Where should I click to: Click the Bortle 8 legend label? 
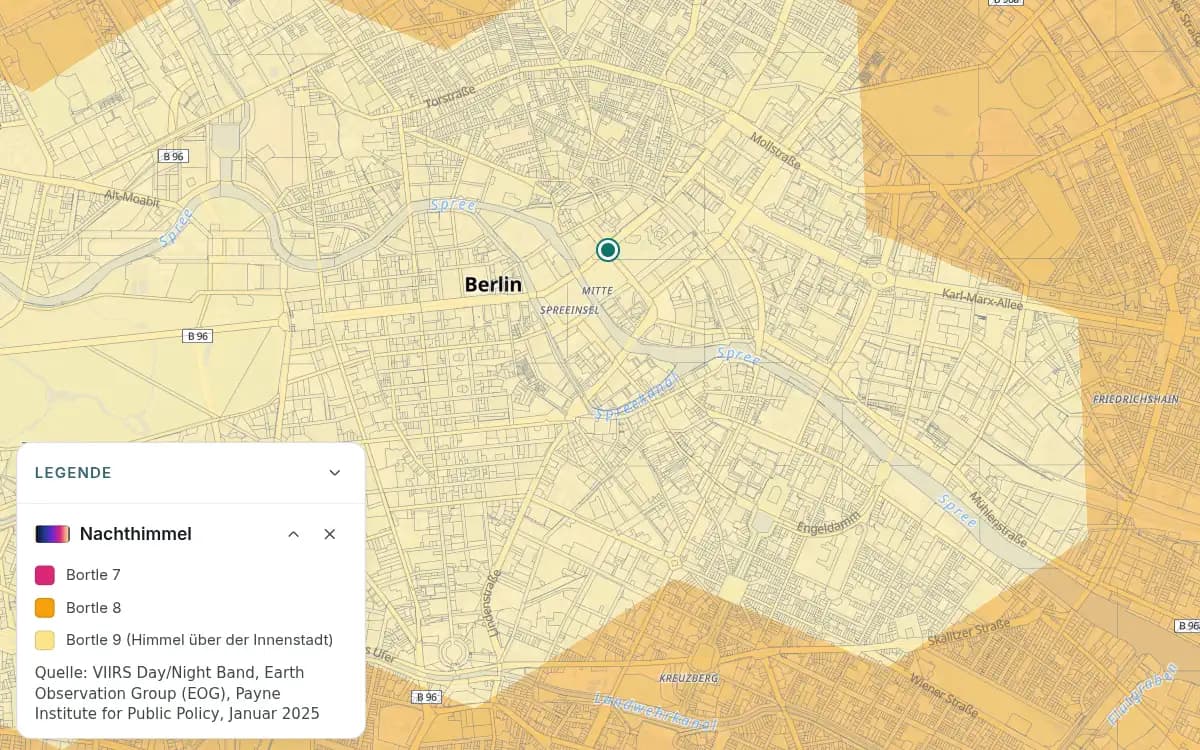(x=93, y=607)
